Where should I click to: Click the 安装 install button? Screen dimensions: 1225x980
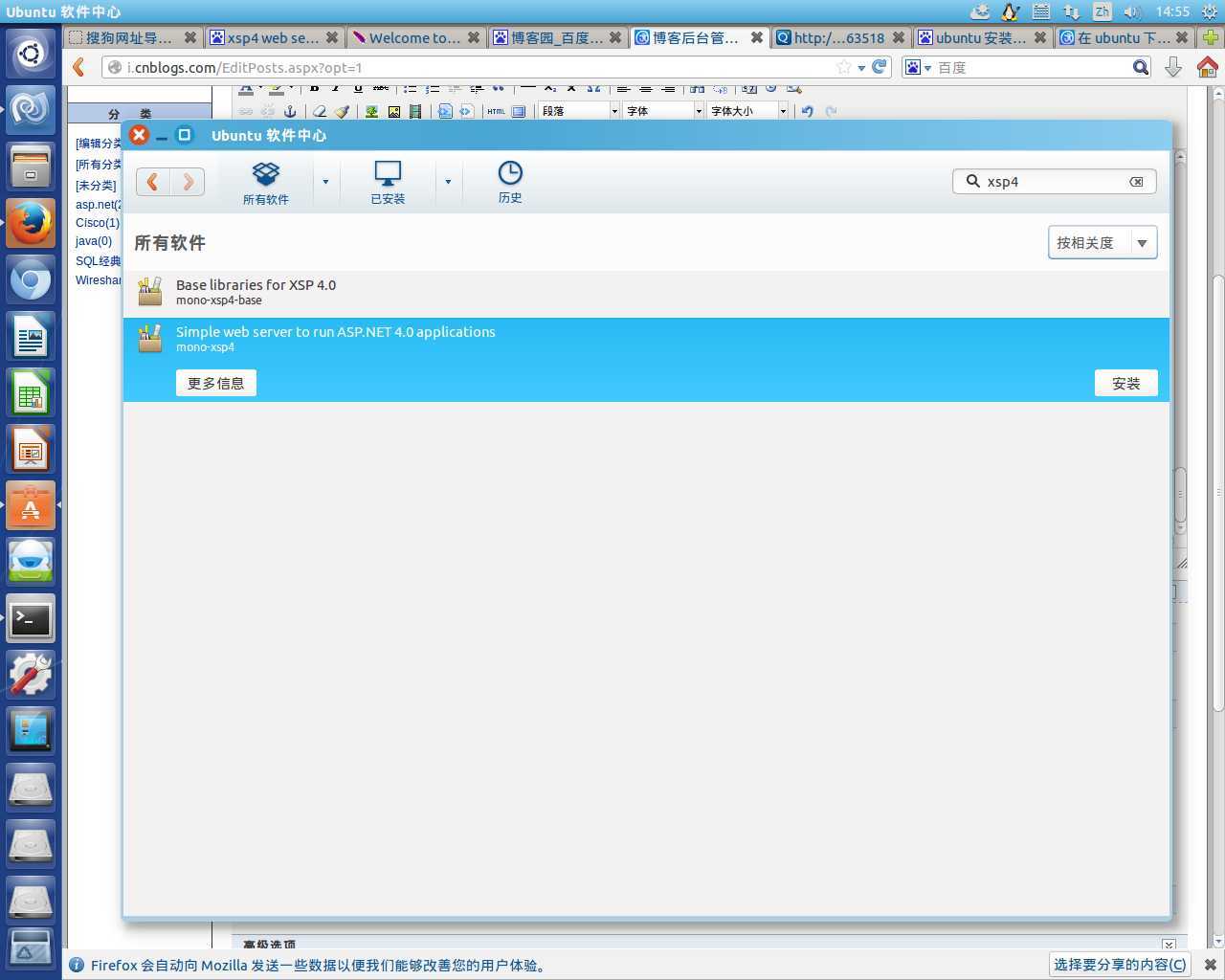(1125, 383)
